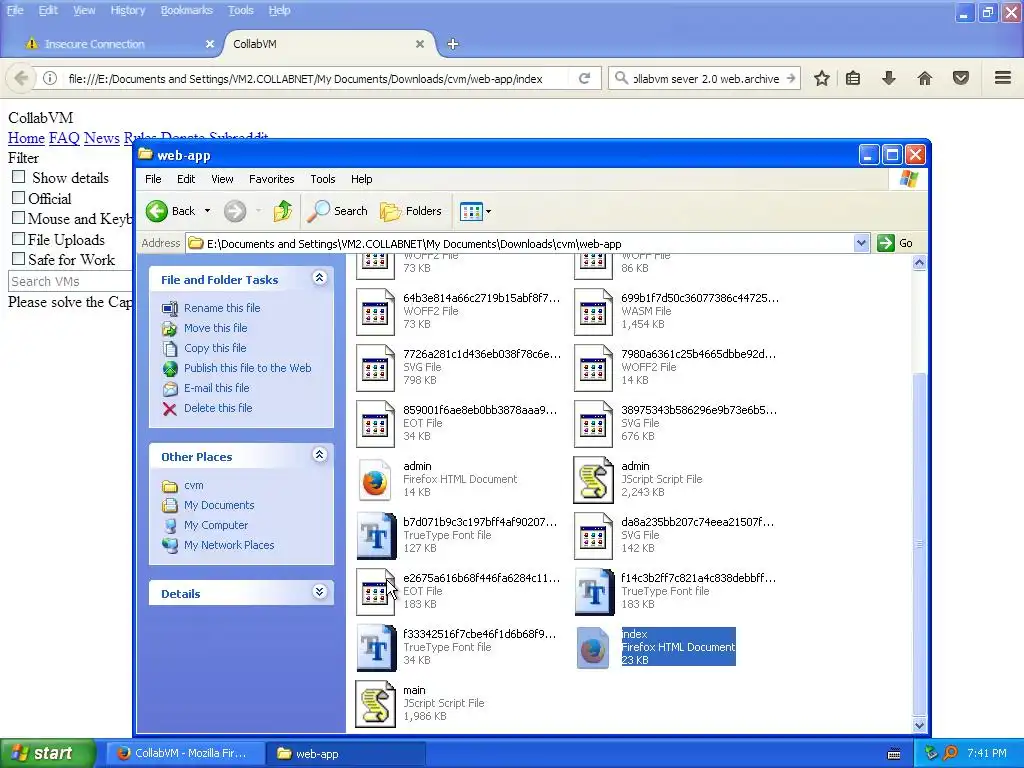
Task: Open the Back button history dropdown
Action: (x=208, y=211)
